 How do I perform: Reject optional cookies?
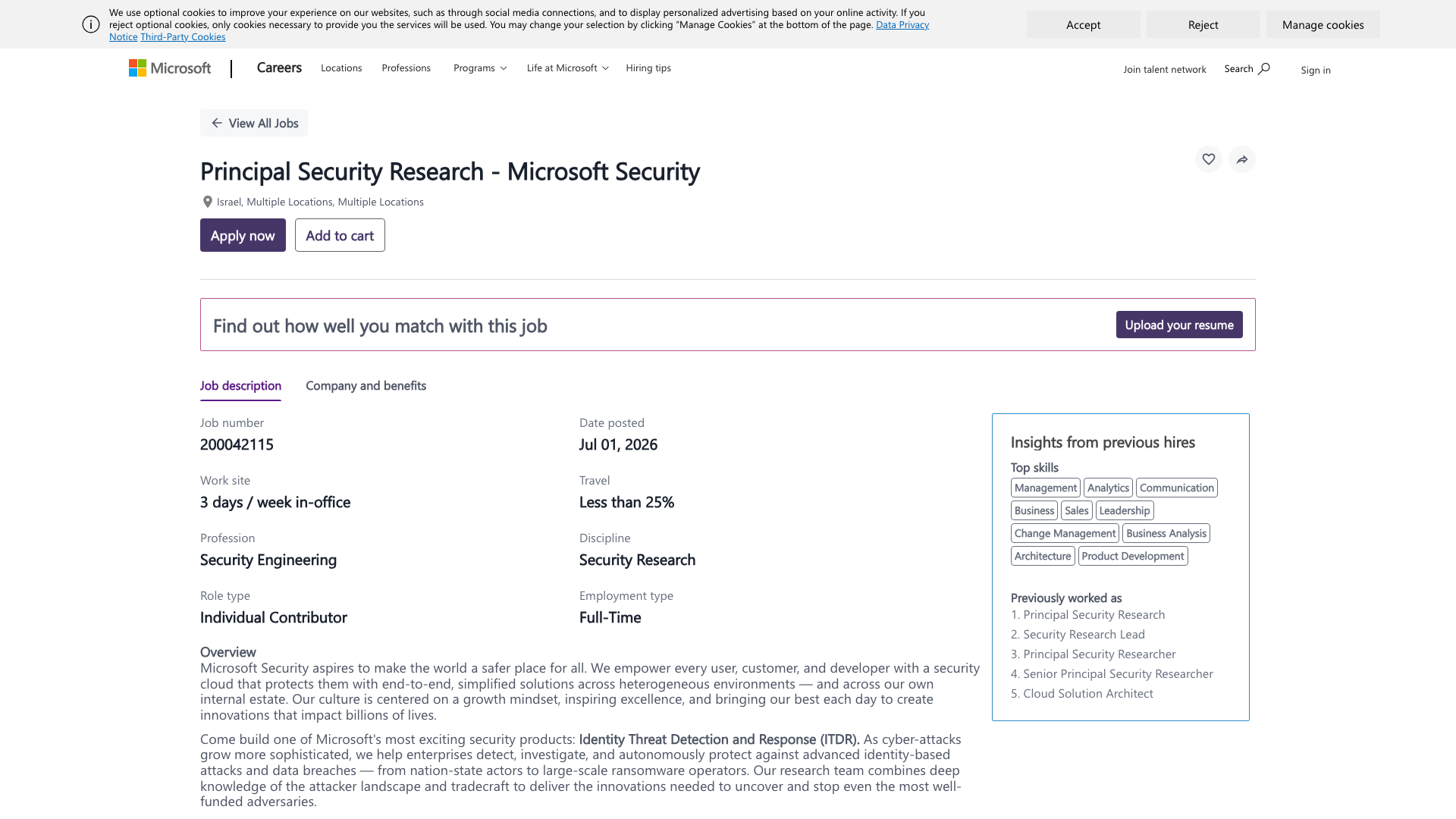tap(1203, 24)
